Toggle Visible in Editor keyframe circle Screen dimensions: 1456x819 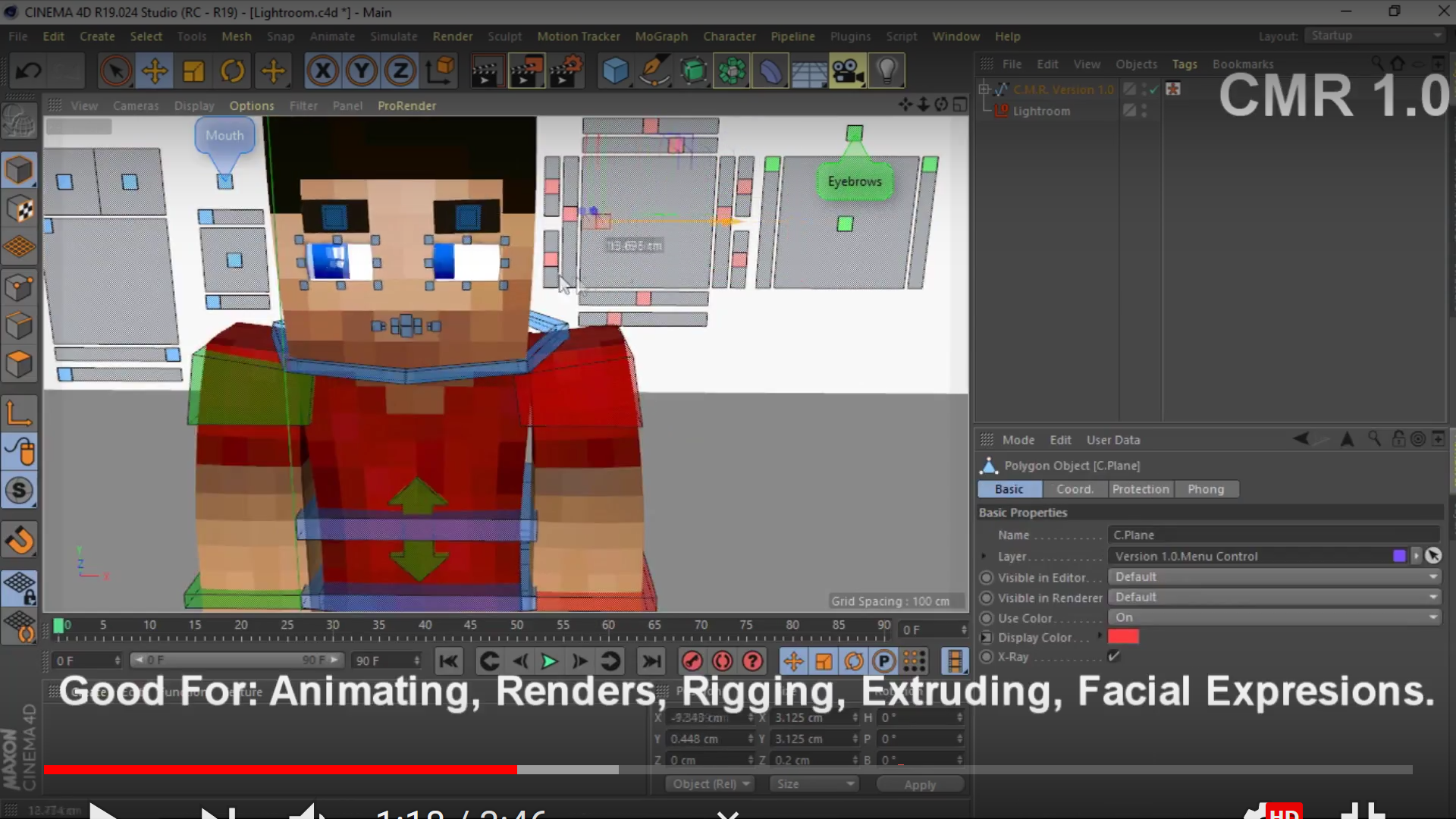point(987,578)
